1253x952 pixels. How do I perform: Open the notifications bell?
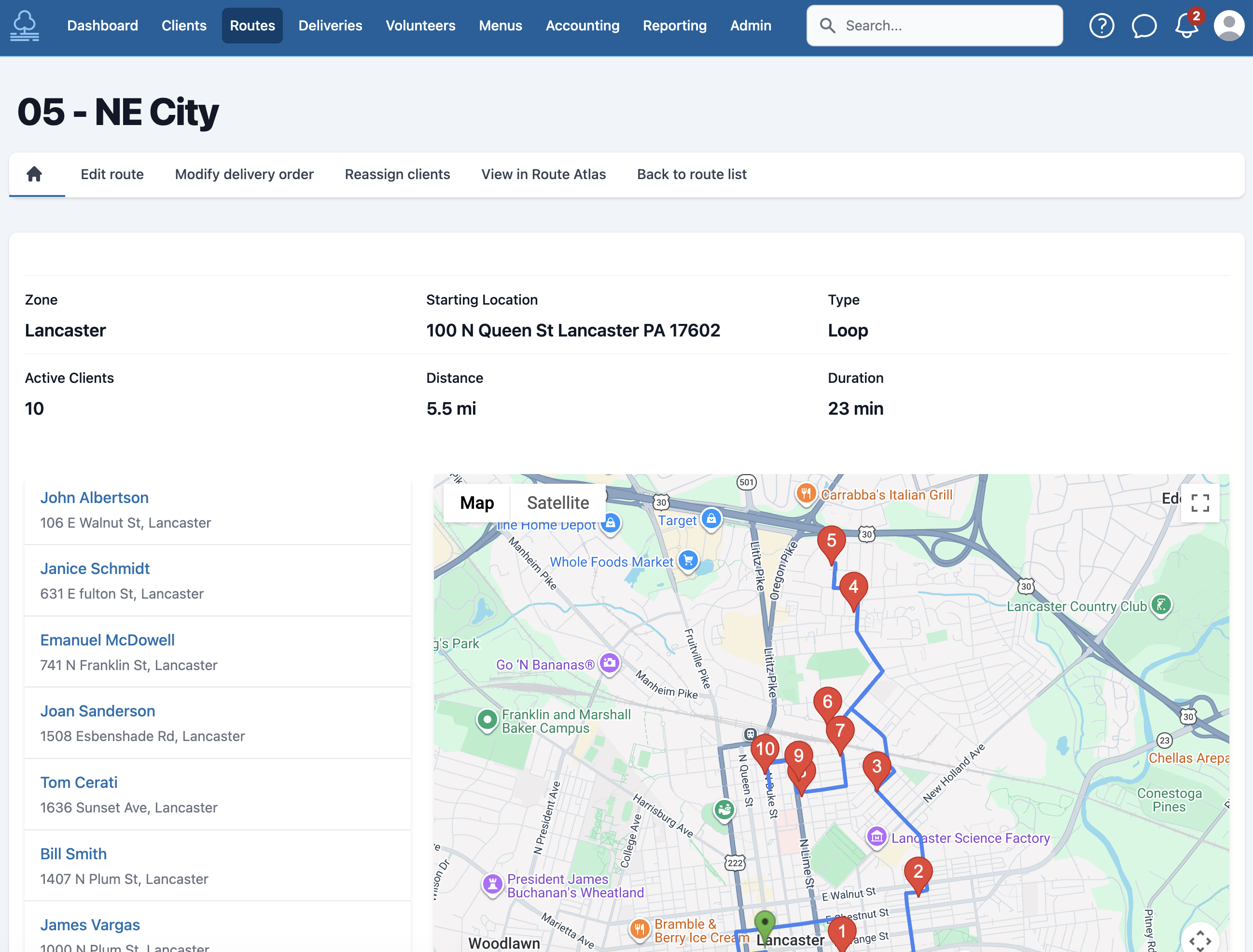[1186, 26]
